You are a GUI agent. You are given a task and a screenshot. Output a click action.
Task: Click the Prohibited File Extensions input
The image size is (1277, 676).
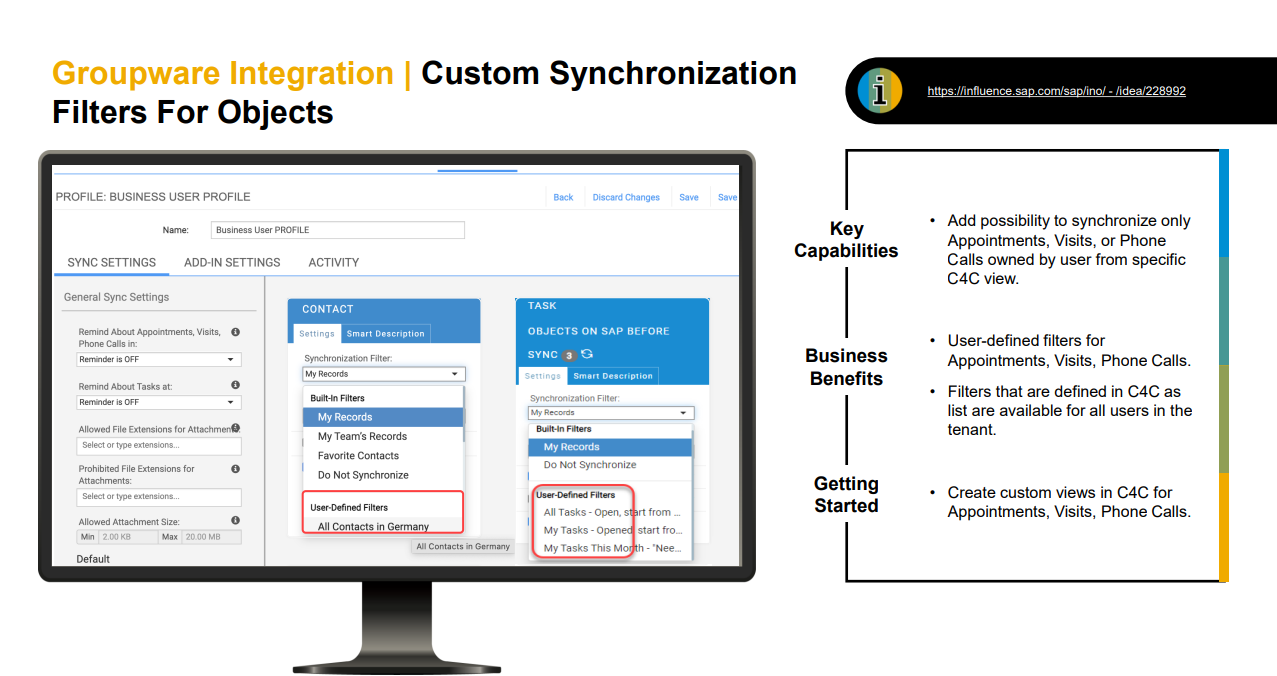[159, 496]
